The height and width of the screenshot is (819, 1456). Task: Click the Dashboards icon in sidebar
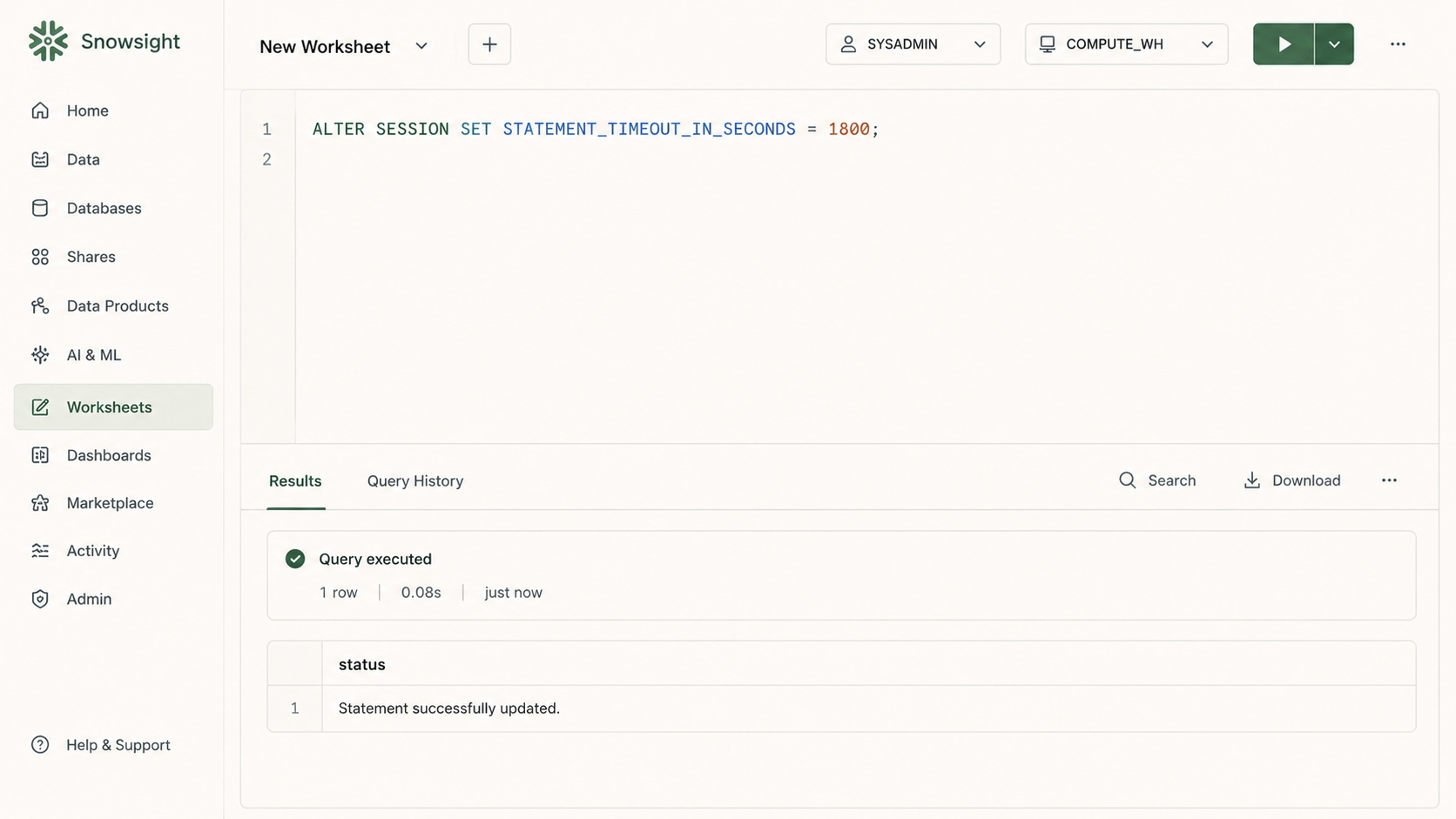coord(40,455)
